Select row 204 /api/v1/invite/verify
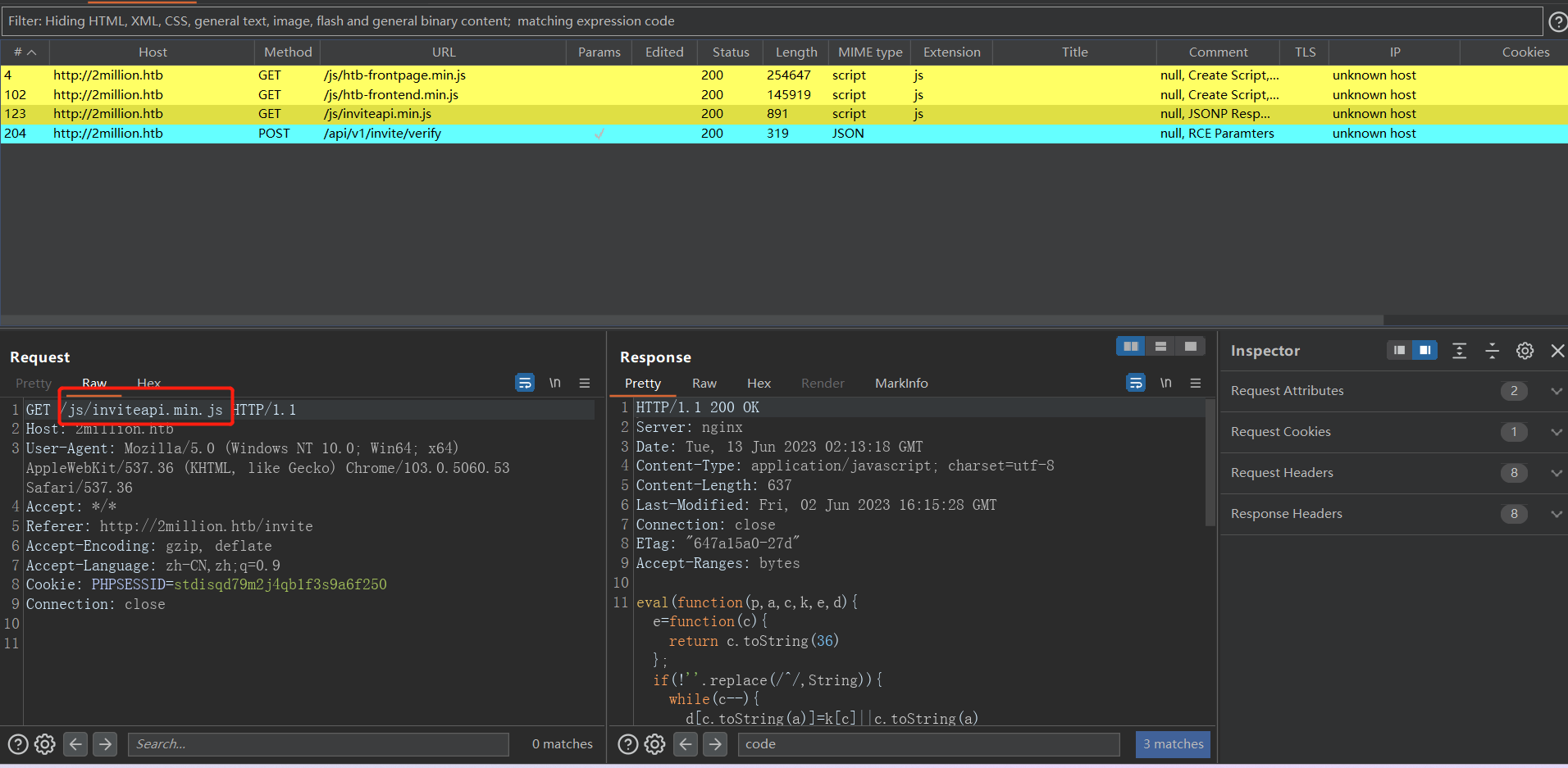Viewport: 1568px width, 768px height. click(x=784, y=134)
